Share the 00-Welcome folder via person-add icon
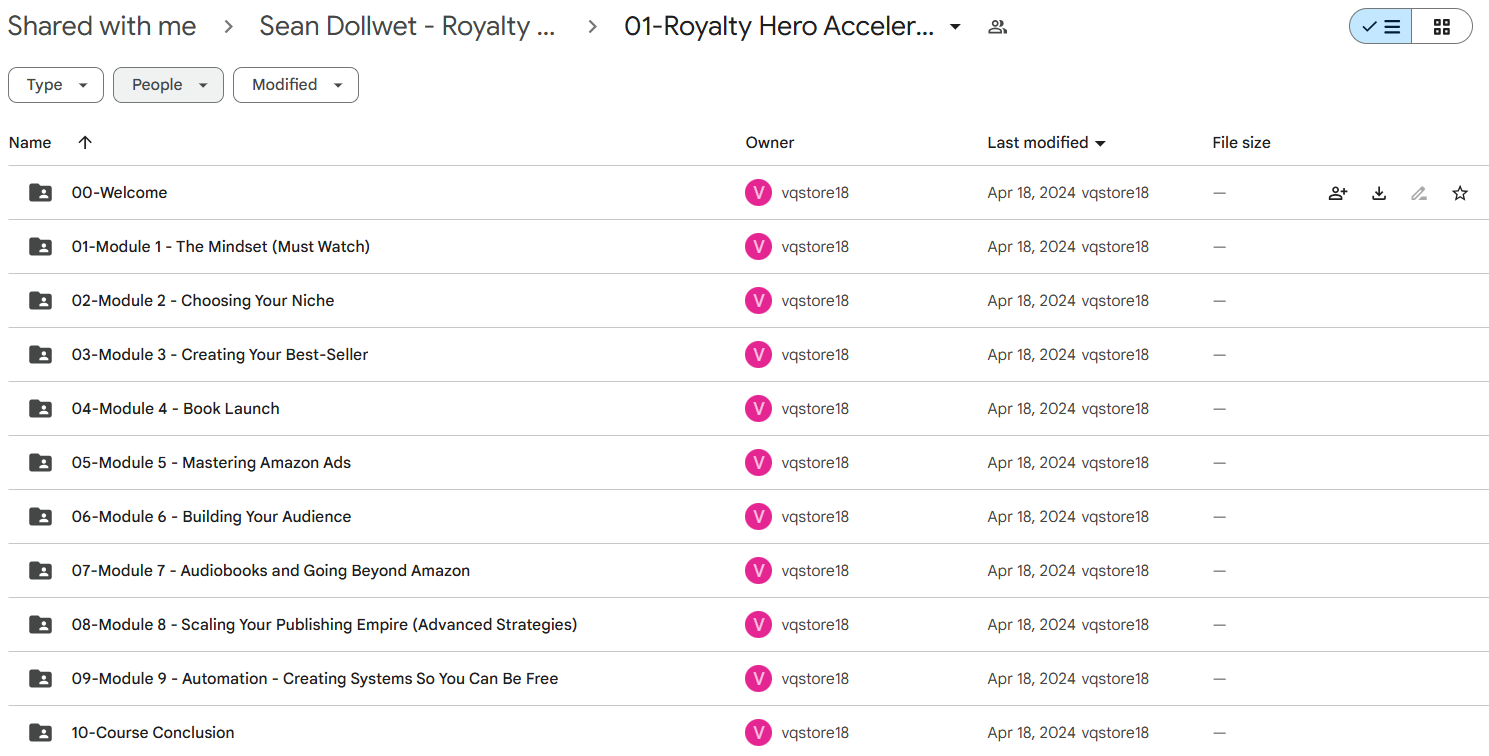Image resolution: width=1489 pixels, height=756 pixels. [x=1338, y=193]
